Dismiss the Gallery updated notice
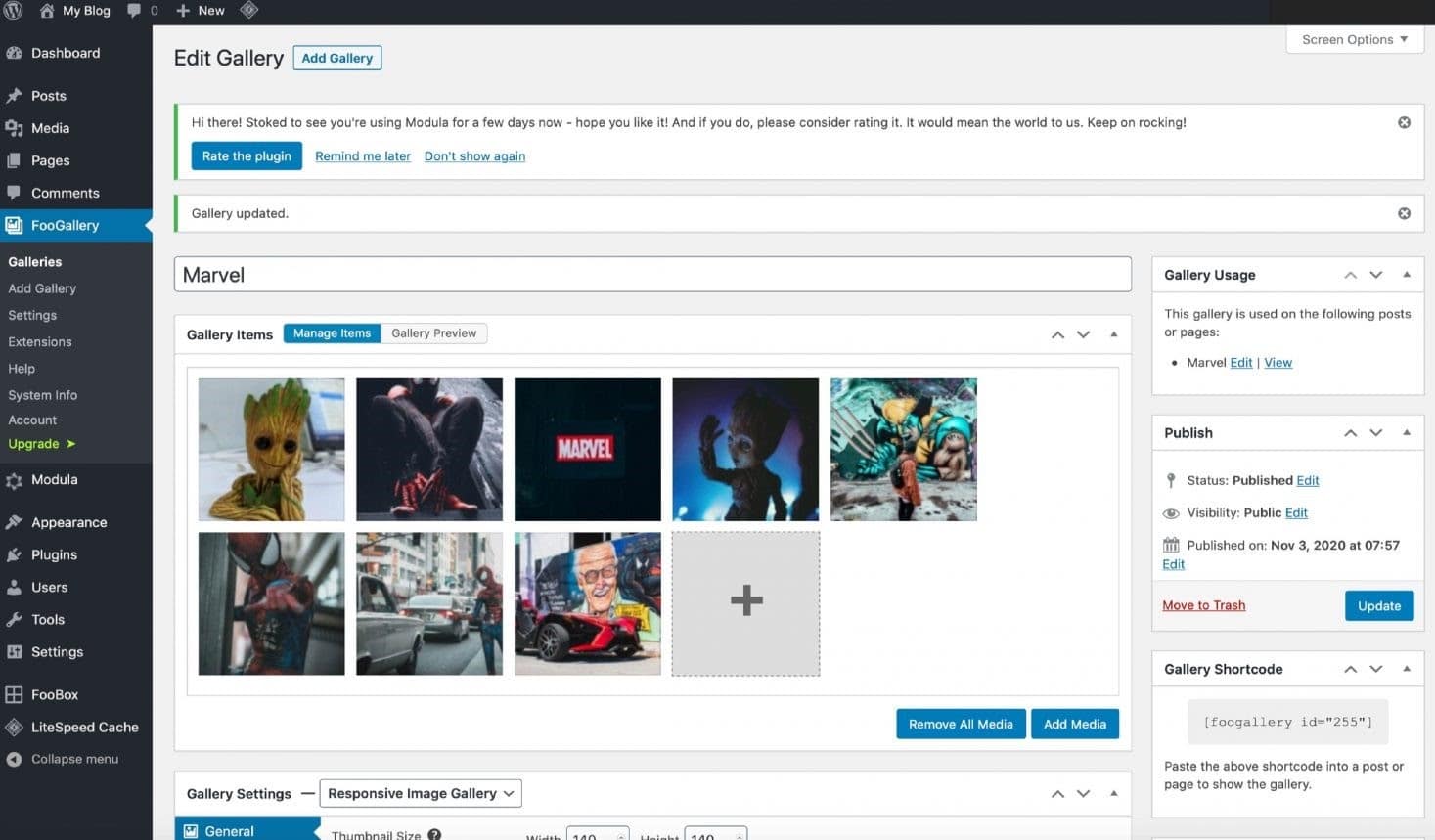 coord(1404,213)
